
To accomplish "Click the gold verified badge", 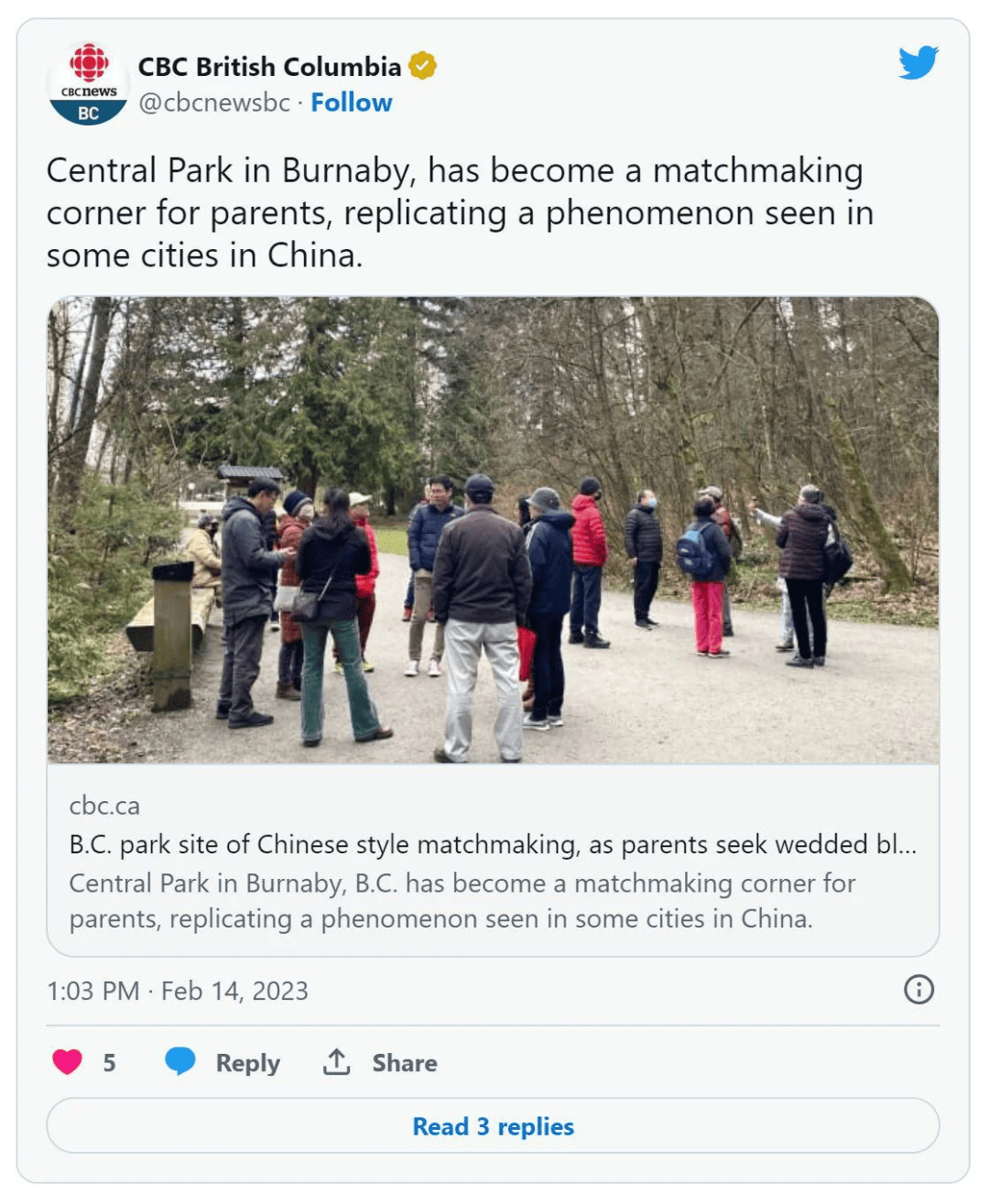I will tap(422, 66).
